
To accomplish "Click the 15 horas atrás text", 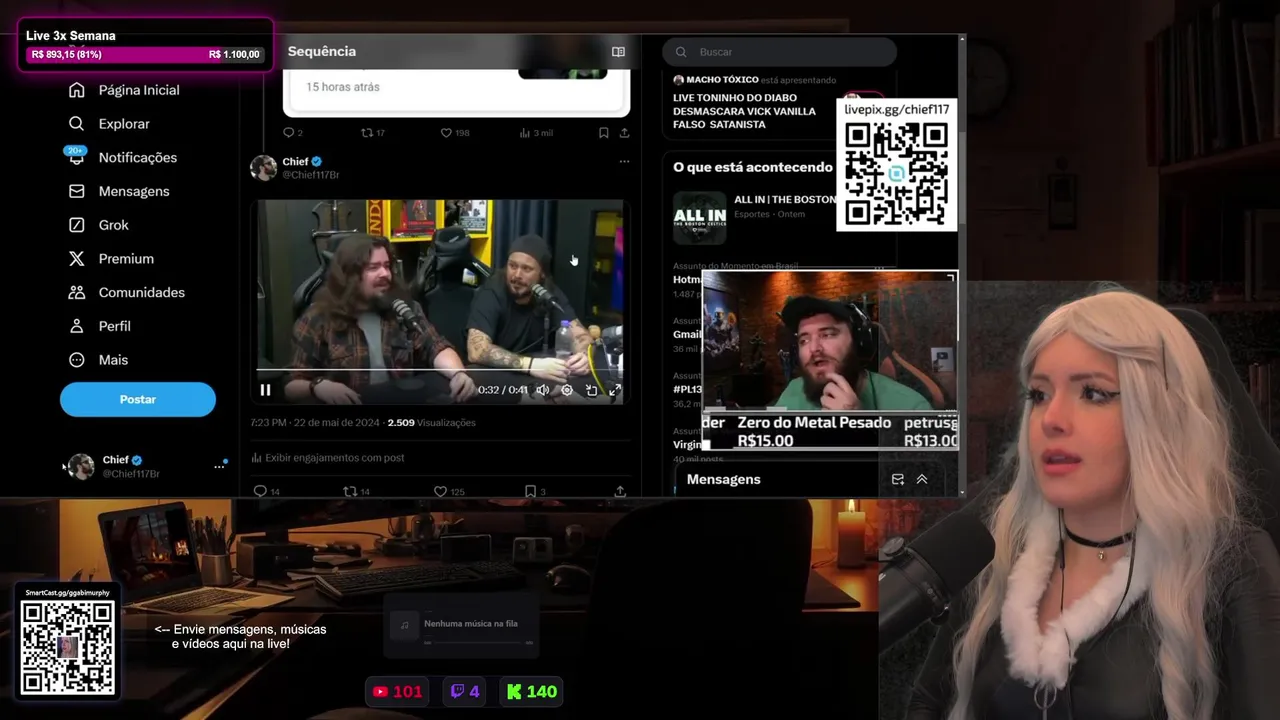I will (343, 87).
